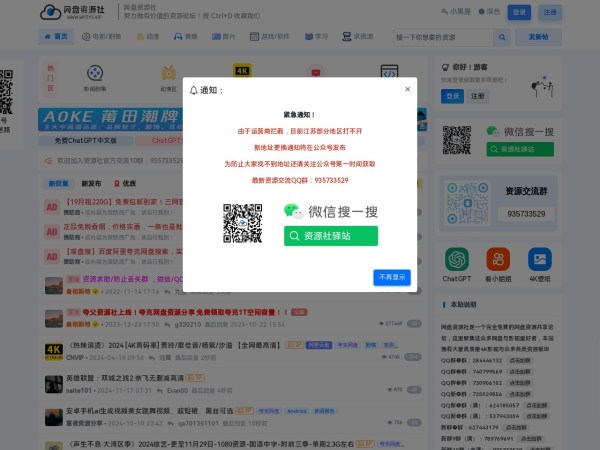Click the 网盘资源社 cloud logo
Image resolution: width=600 pixels, height=450 pixels.
coord(50,12)
